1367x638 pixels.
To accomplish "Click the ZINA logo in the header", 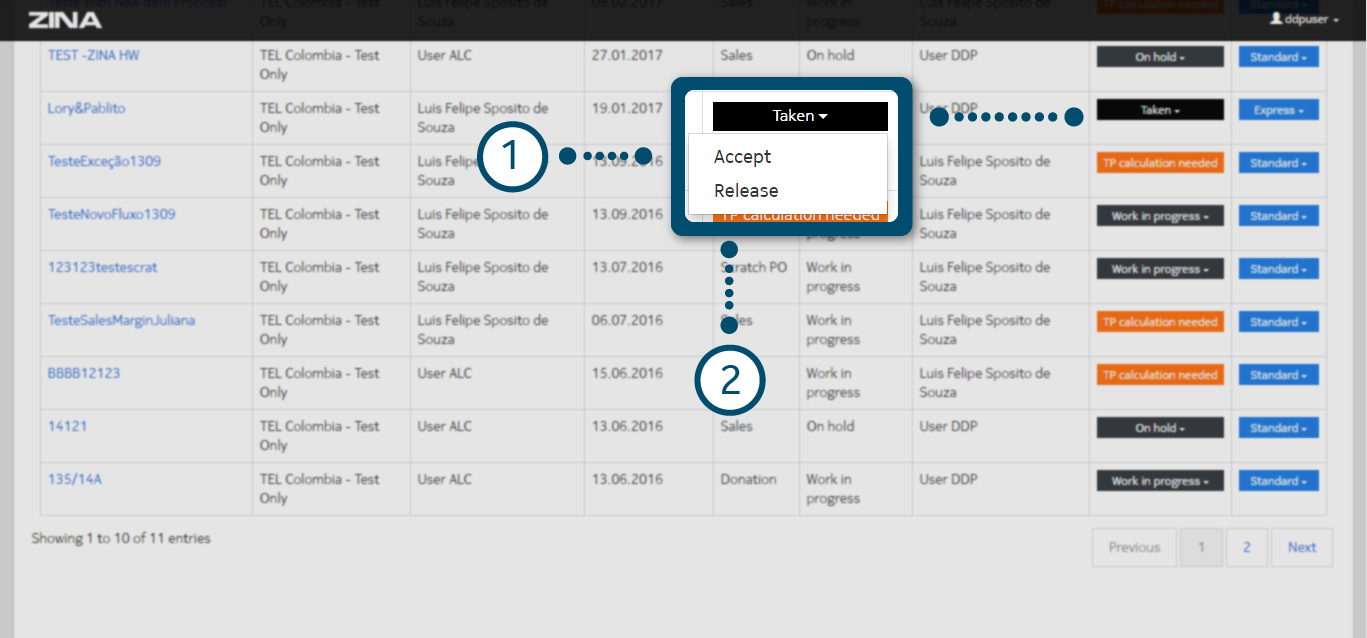I will 65,20.
